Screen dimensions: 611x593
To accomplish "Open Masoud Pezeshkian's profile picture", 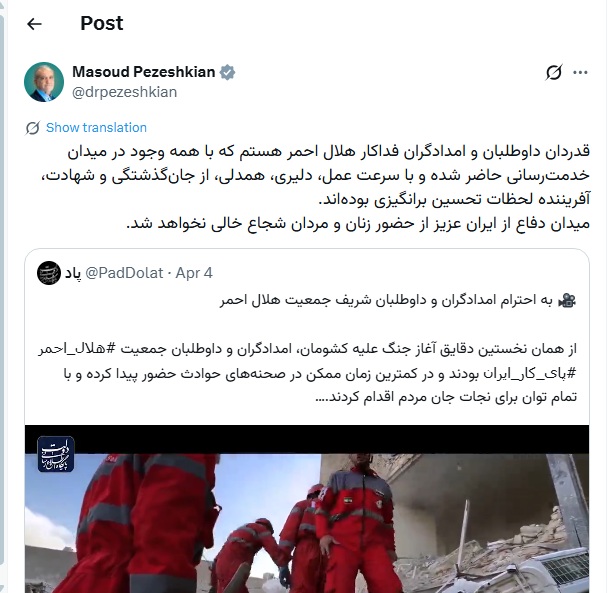I will coord(44,82).
